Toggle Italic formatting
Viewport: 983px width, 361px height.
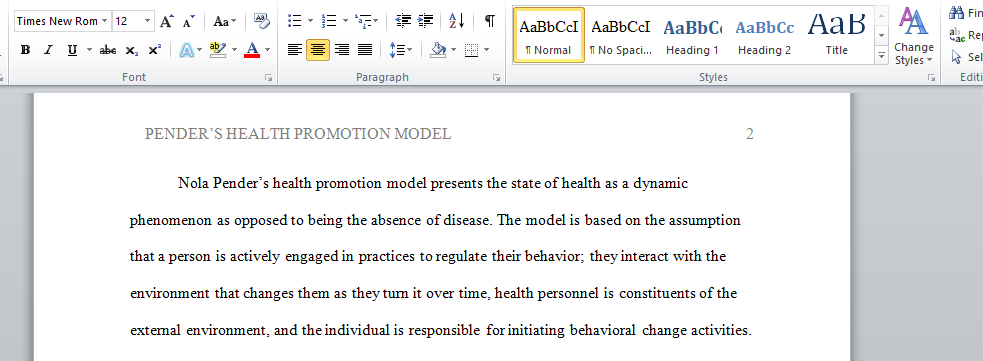[x=48, y=50]
